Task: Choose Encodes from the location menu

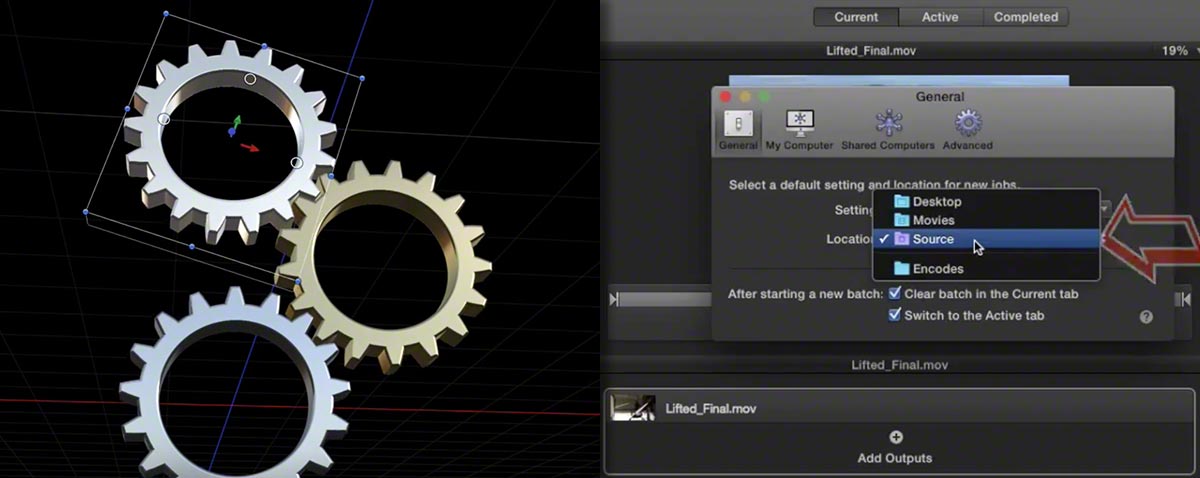Action: click(x=986, y=268)
